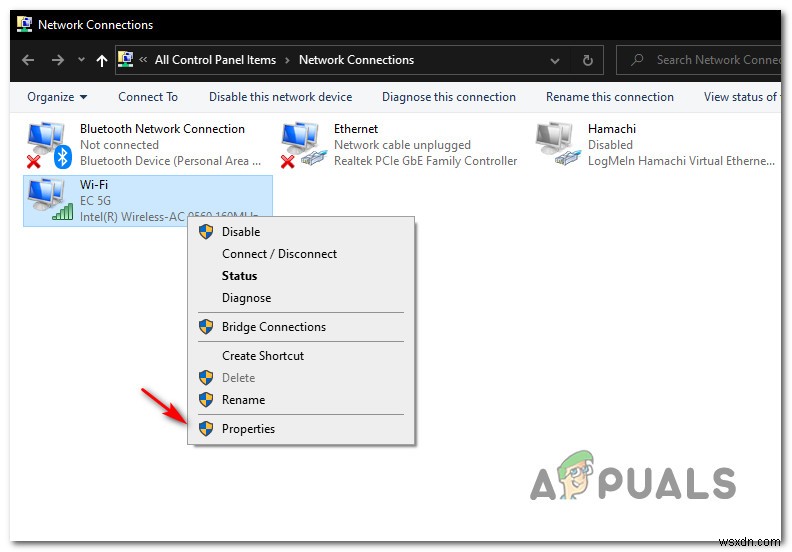The image size is (792, 552).
Task: Choose Create Shortcut in the context menu
Action: click(x=301, y=356)
